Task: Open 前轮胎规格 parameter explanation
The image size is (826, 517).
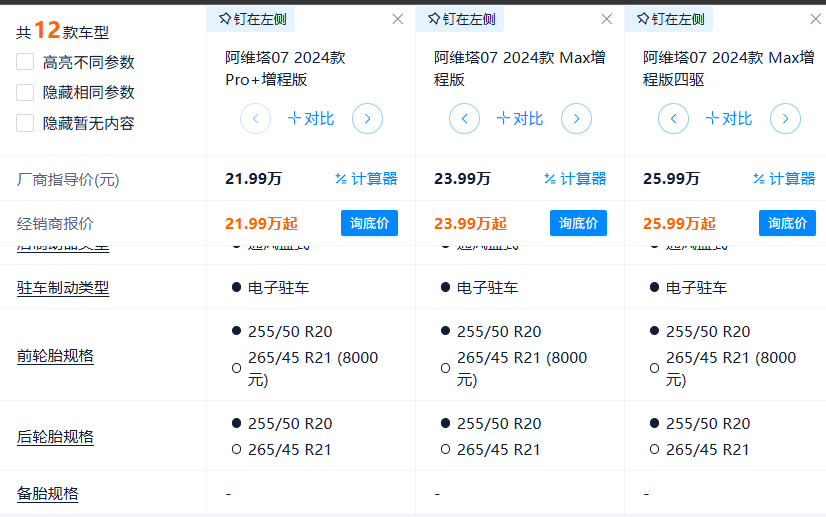Action: 55,356
